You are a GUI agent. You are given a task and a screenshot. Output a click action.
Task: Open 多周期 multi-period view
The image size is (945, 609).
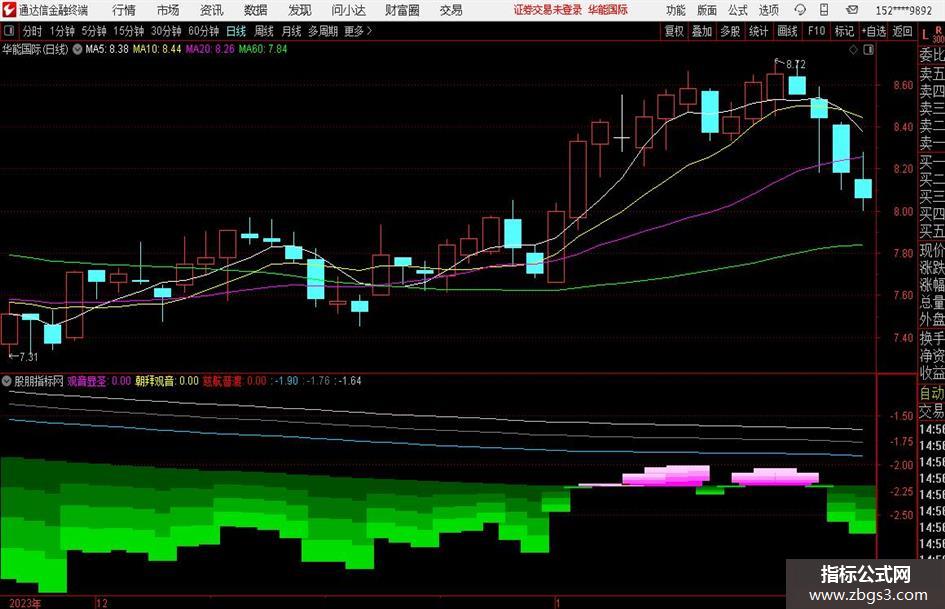pos(323,31)
